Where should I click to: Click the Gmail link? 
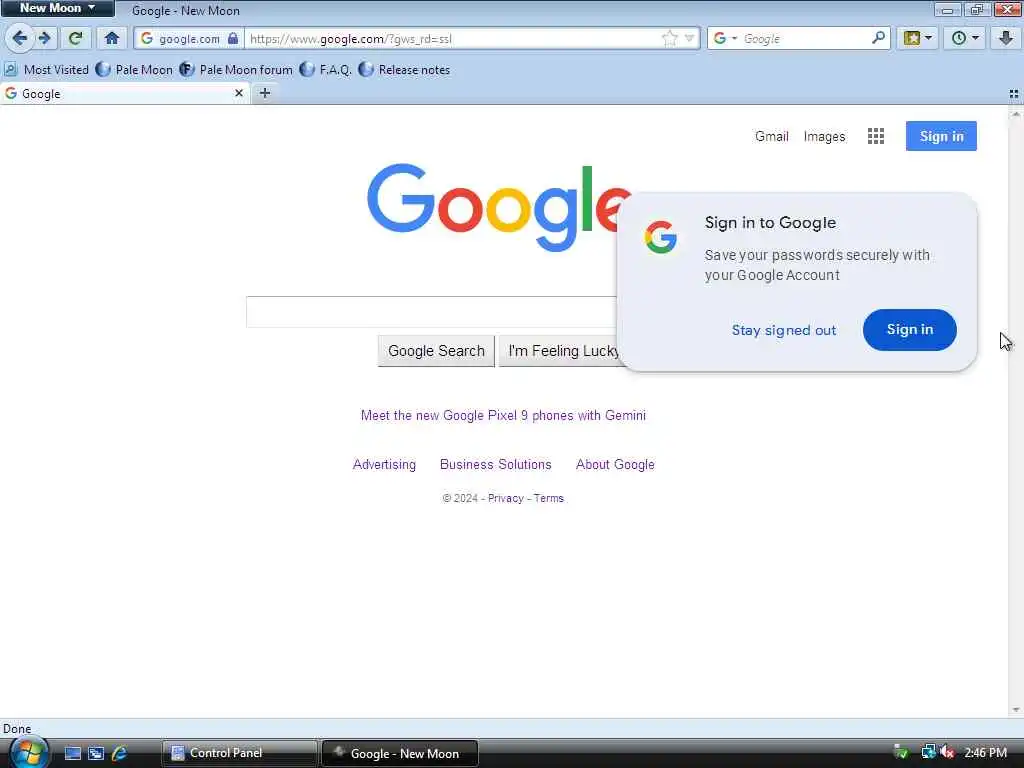[x=771, y=136]
